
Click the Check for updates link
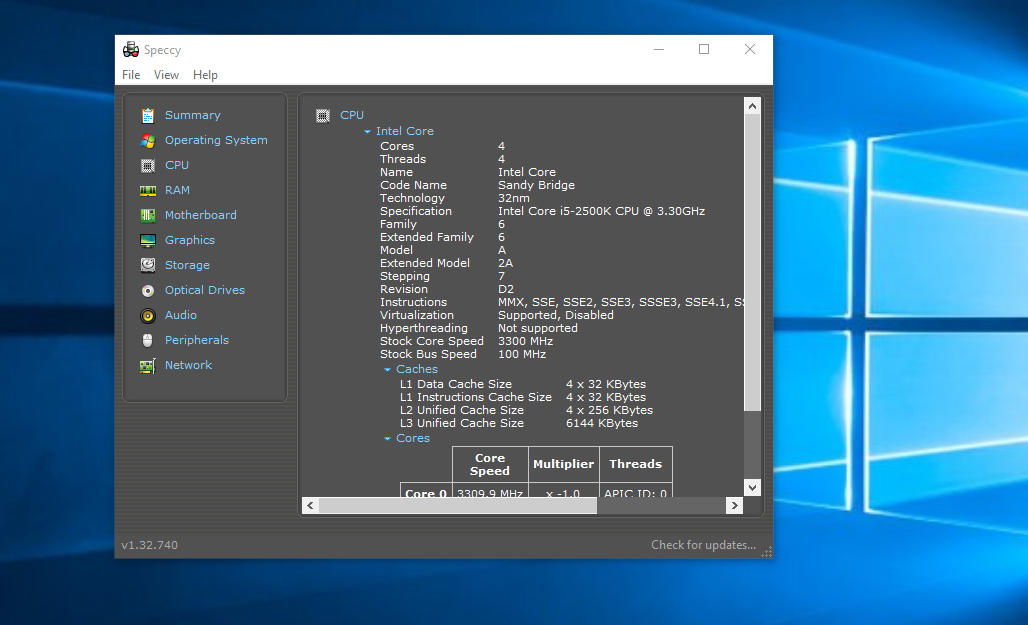coord(703,545)
